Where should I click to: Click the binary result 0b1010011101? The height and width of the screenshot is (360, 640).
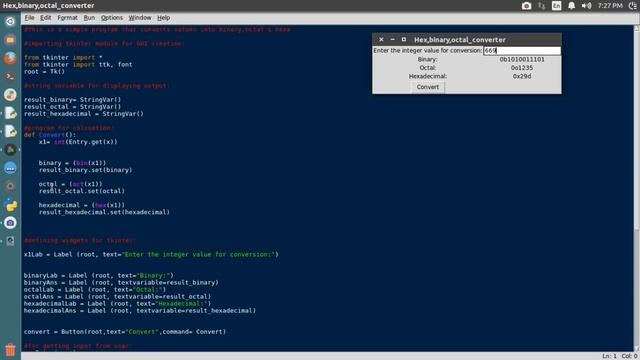pos(522,59)
